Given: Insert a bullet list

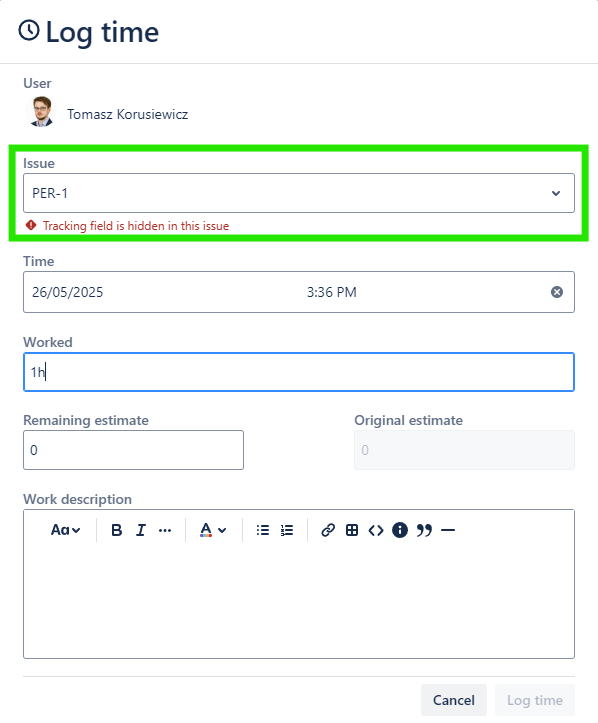Looking at the screenshot, I should 263,530.
